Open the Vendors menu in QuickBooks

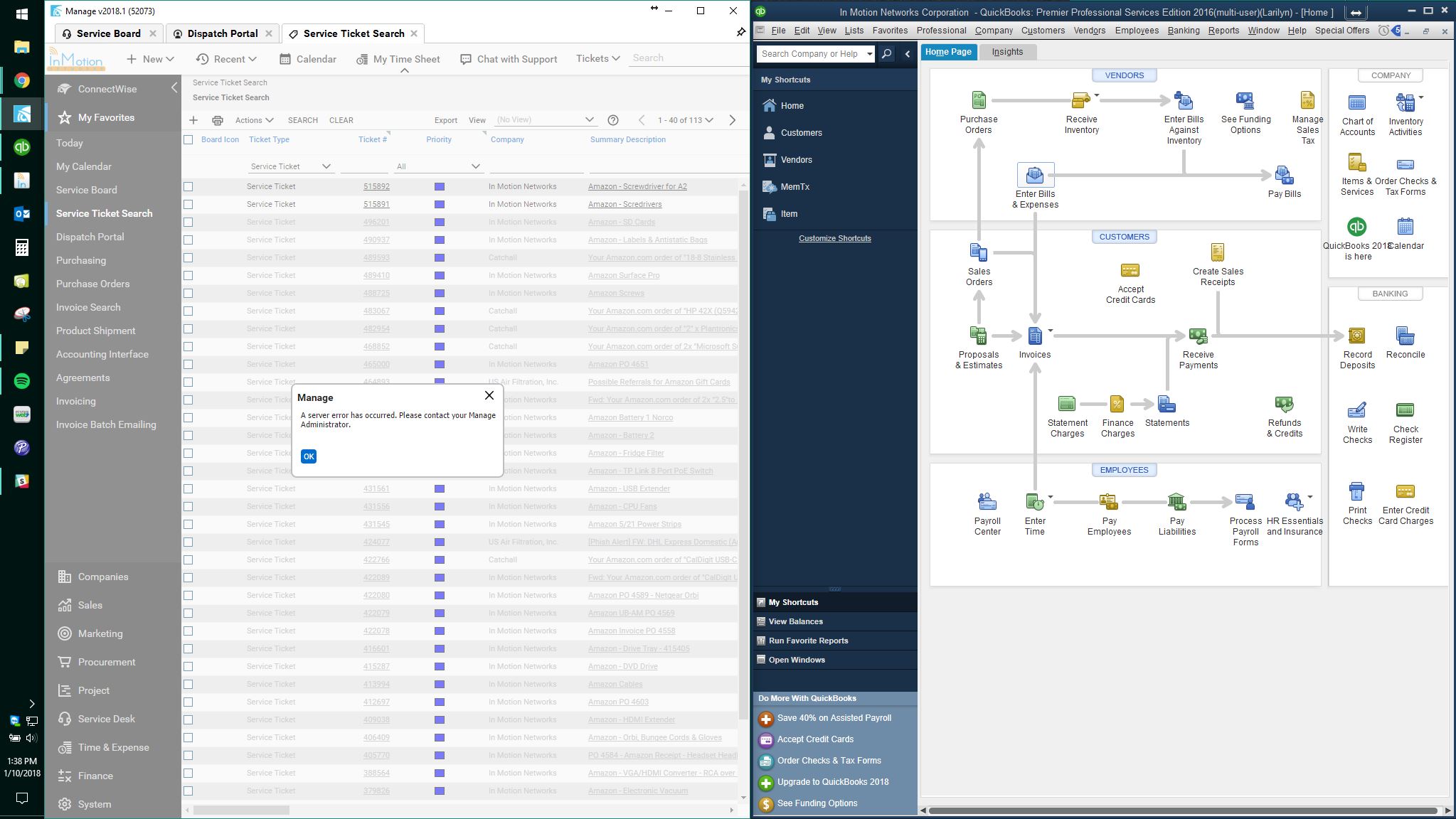pos(1089,31)
